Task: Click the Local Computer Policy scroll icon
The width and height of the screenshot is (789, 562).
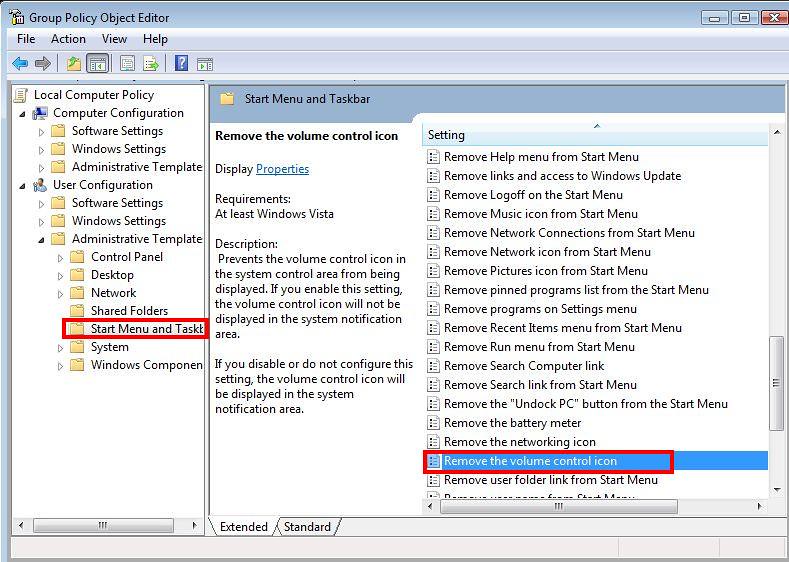Action: (21, 95)
